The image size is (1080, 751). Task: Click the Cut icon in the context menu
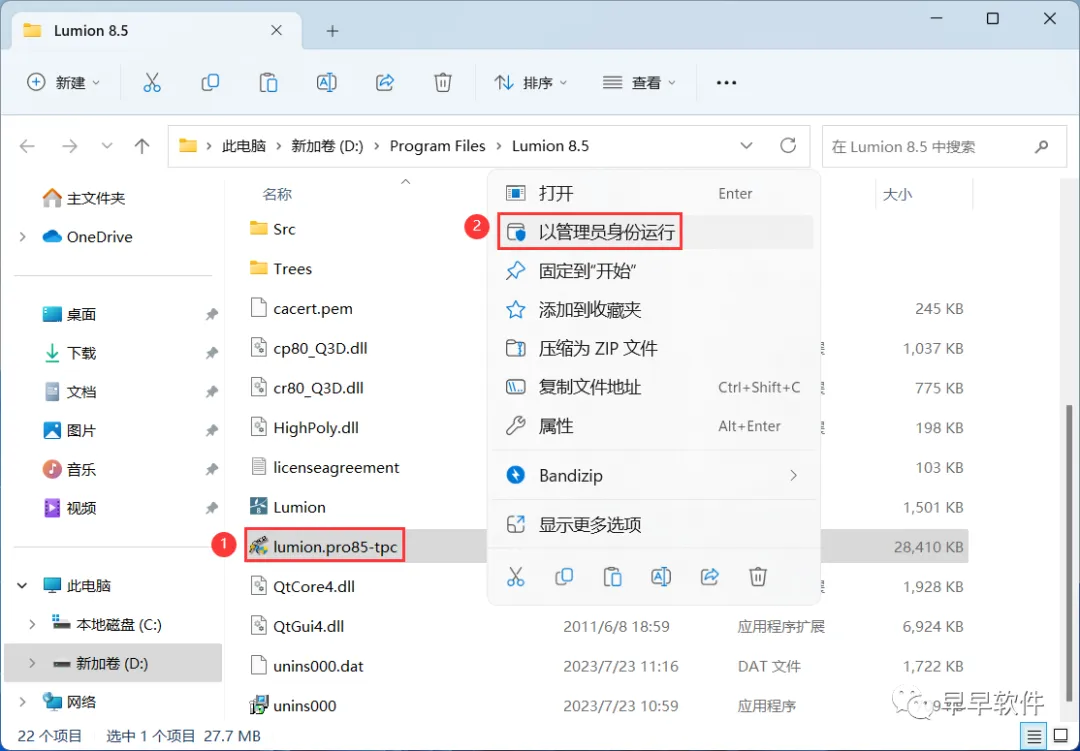point(516,577)
